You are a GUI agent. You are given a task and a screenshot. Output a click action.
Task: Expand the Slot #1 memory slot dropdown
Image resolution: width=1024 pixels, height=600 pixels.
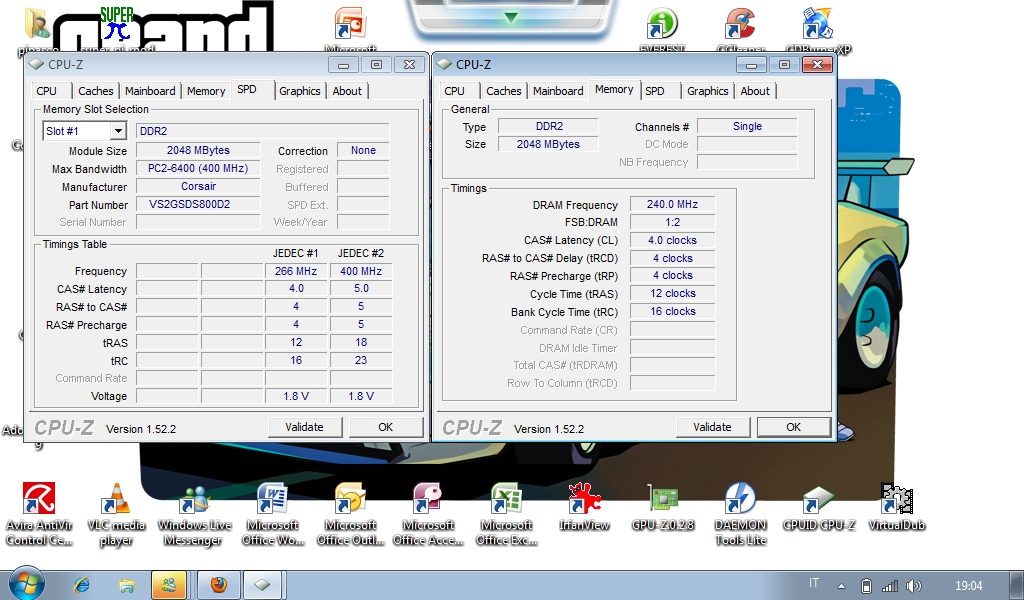point(117,131)
